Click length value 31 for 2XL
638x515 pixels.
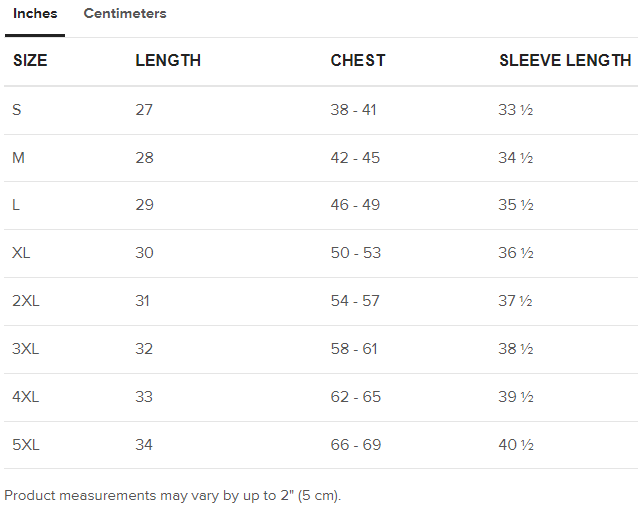(x=143, y=301)
